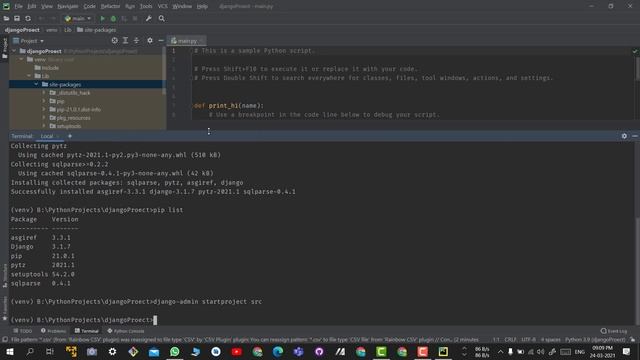The width and height of the screenshot is (640, 360).
Task: Open WhatsApp from the taskbar
Action: point(175,351)
